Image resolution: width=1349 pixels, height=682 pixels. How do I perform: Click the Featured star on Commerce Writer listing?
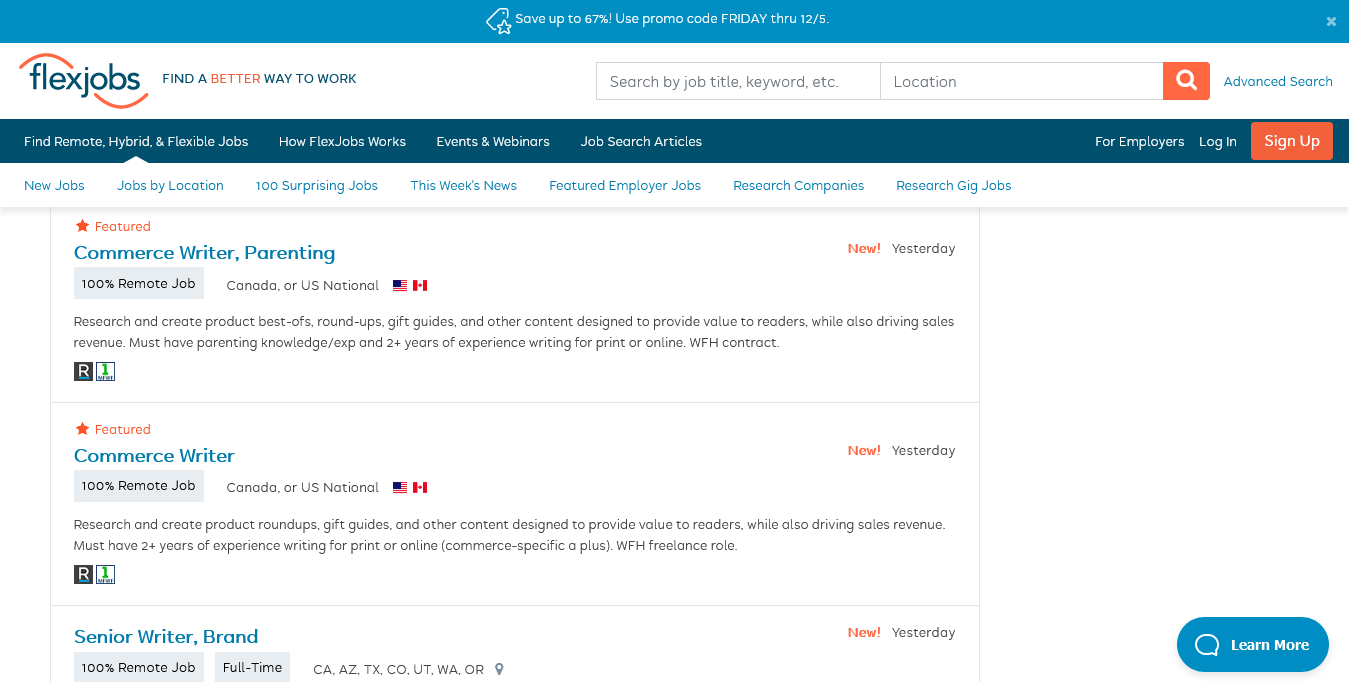click(82, 429)
